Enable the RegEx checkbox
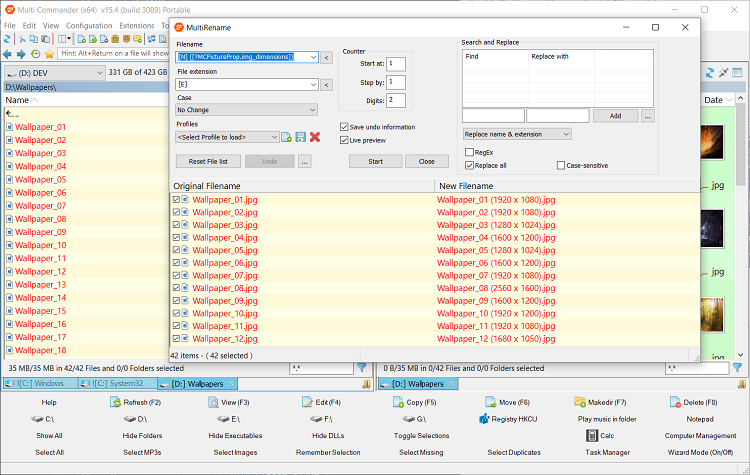The image size is (750, 475). tap(470, 152)
